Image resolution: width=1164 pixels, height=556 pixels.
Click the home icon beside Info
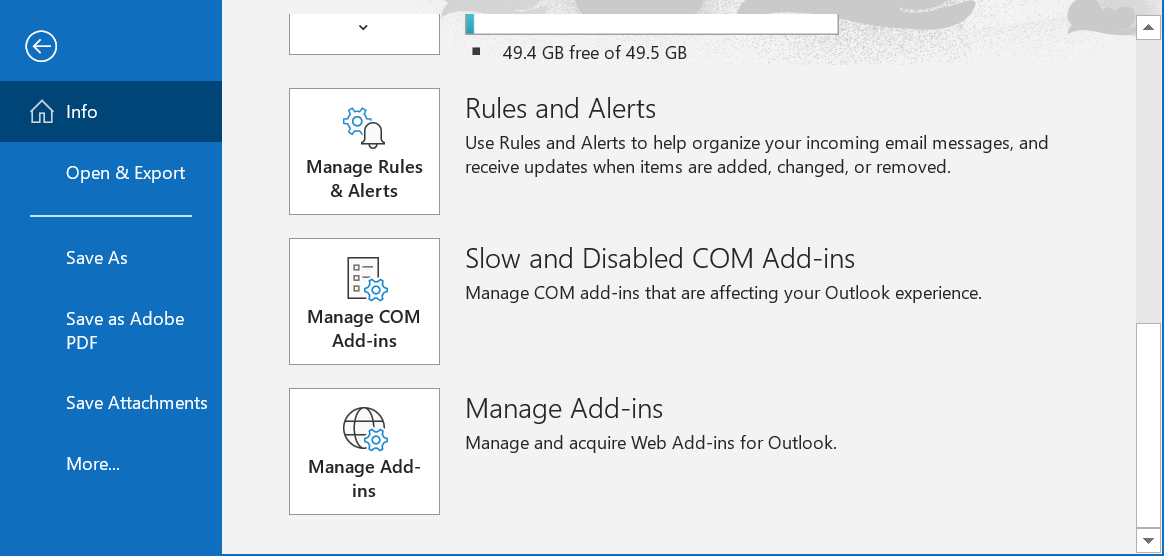pos(42,112)
